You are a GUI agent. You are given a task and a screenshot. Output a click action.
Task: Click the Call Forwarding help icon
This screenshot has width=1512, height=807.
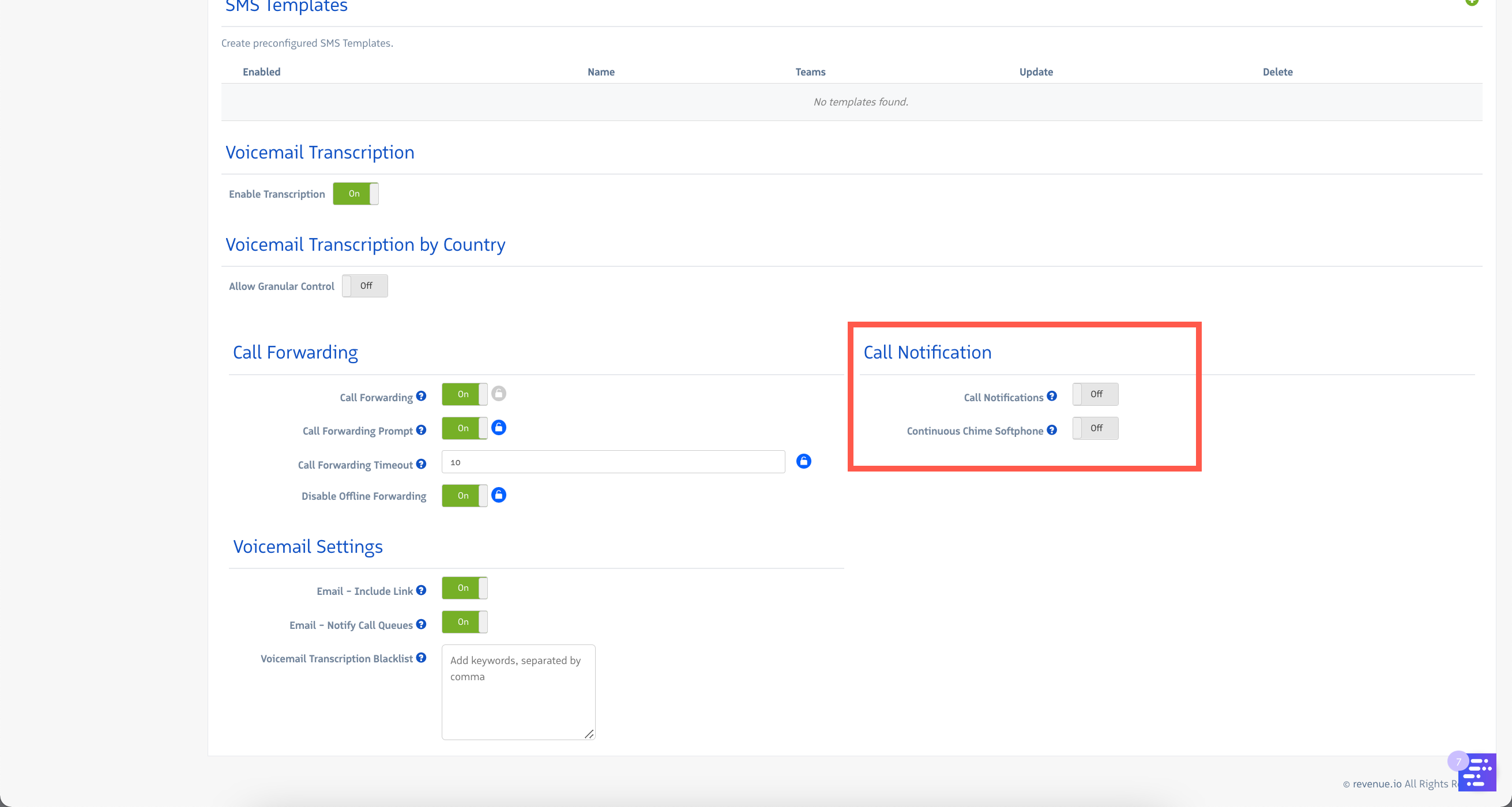tap(421, 396)
